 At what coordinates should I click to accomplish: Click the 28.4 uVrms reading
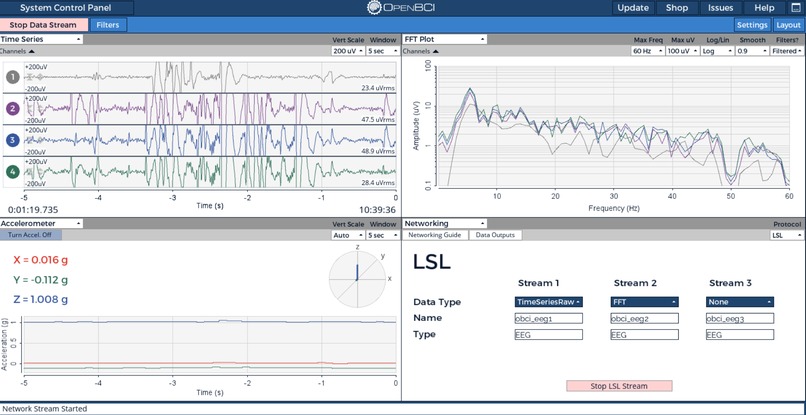[378, 183]
